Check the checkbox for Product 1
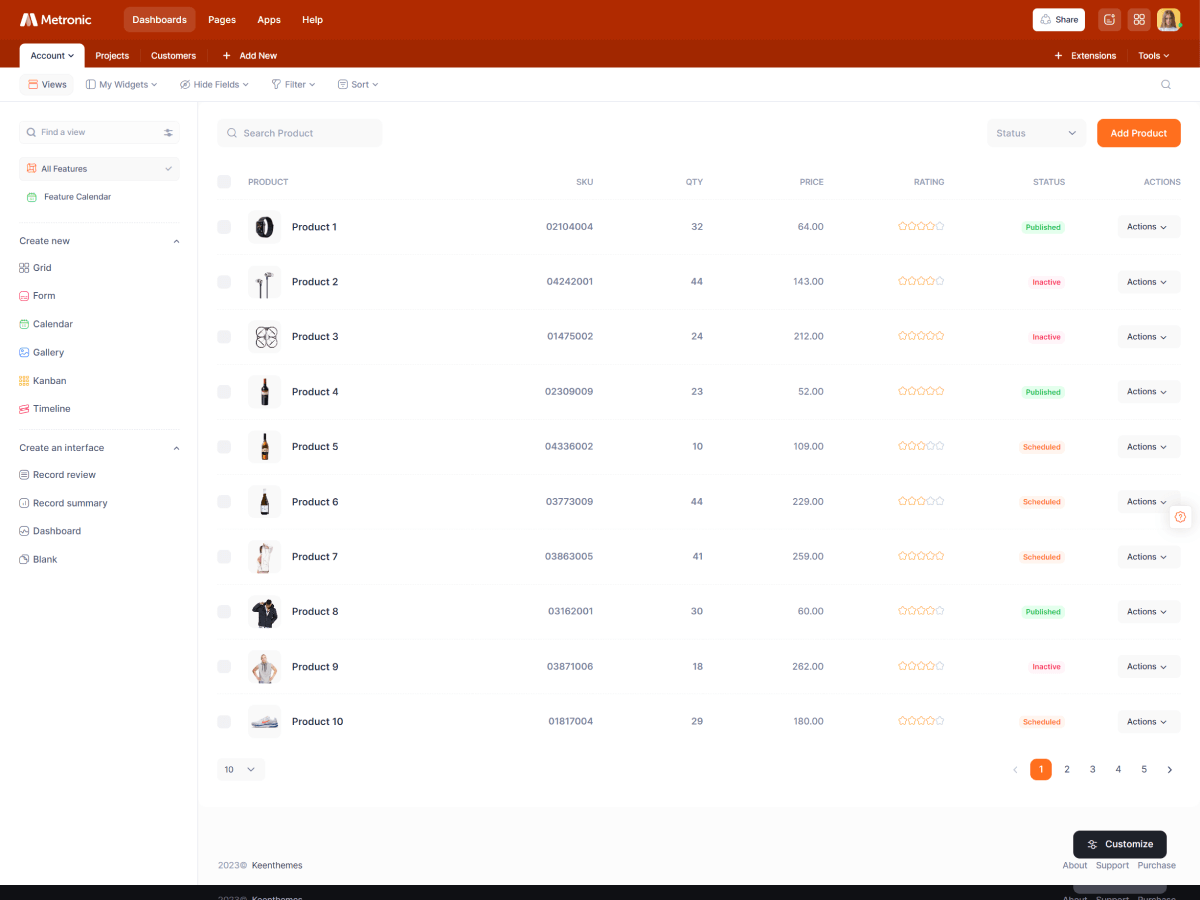 [224, 227]
